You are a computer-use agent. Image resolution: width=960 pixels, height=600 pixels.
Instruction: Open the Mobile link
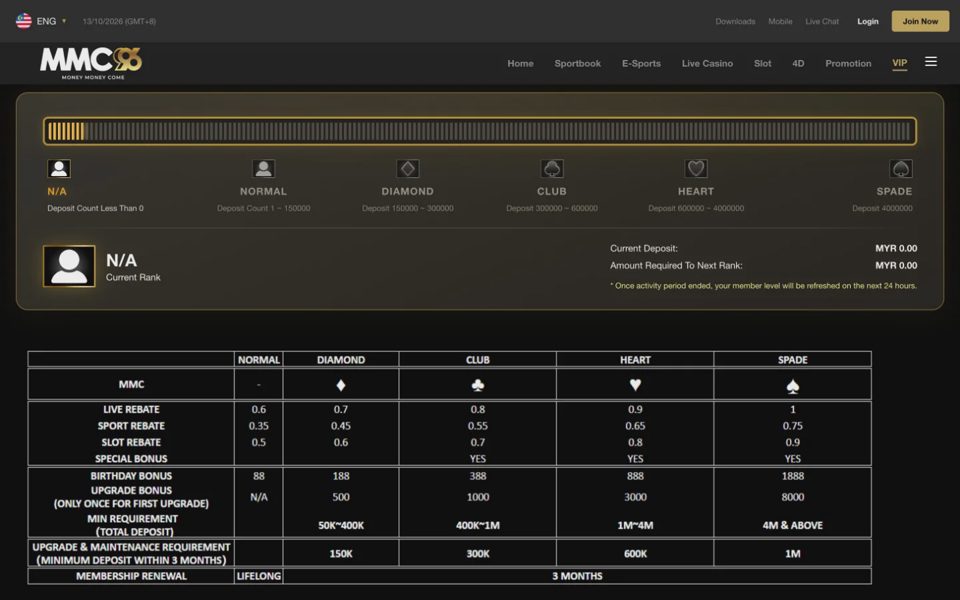(x=780, y=21)
